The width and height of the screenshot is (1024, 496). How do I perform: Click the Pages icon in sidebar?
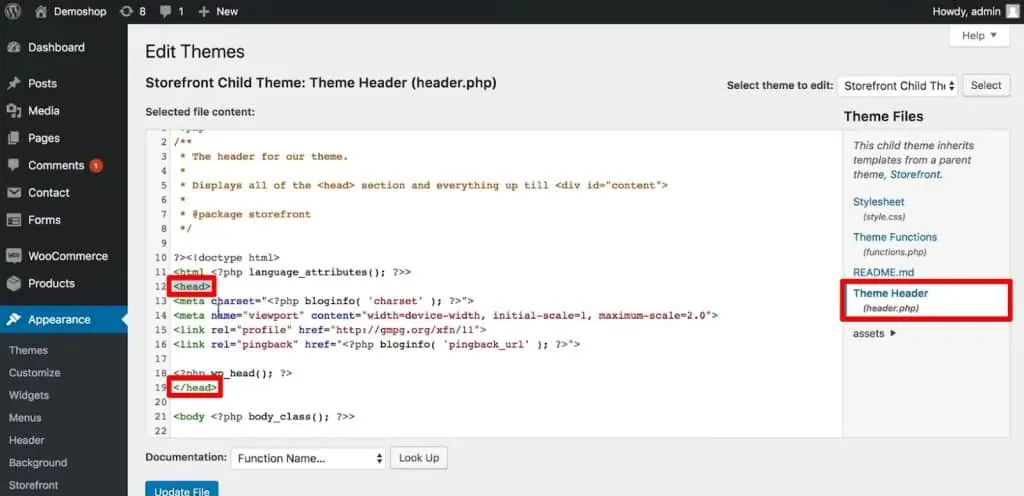pos(14,138)
